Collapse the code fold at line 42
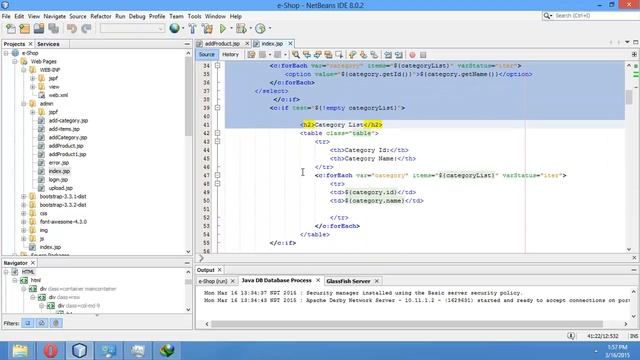 (x=218, y=133)
